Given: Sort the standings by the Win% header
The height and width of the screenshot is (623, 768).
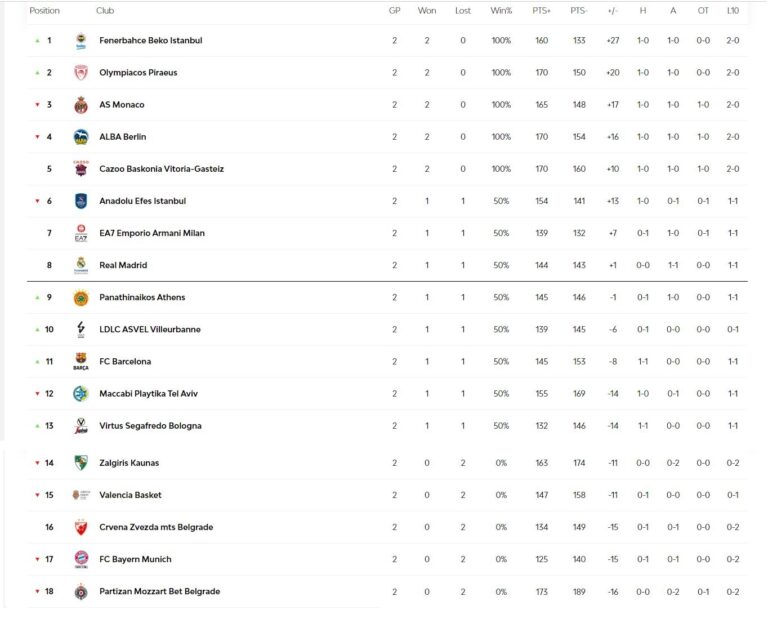Looking at the screenshot, I should pyautogui.click(x=501, y=11).
